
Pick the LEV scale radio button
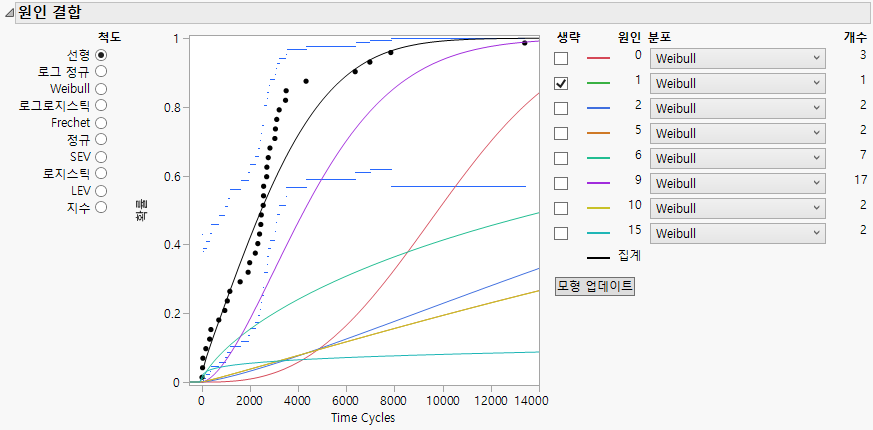pyautogui.click(x=101, y=190)
